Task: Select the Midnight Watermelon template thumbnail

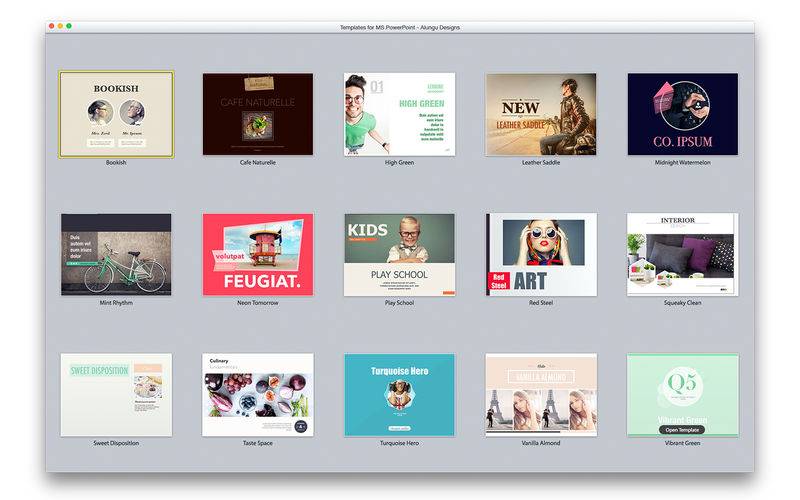Action: coord(683,114)
